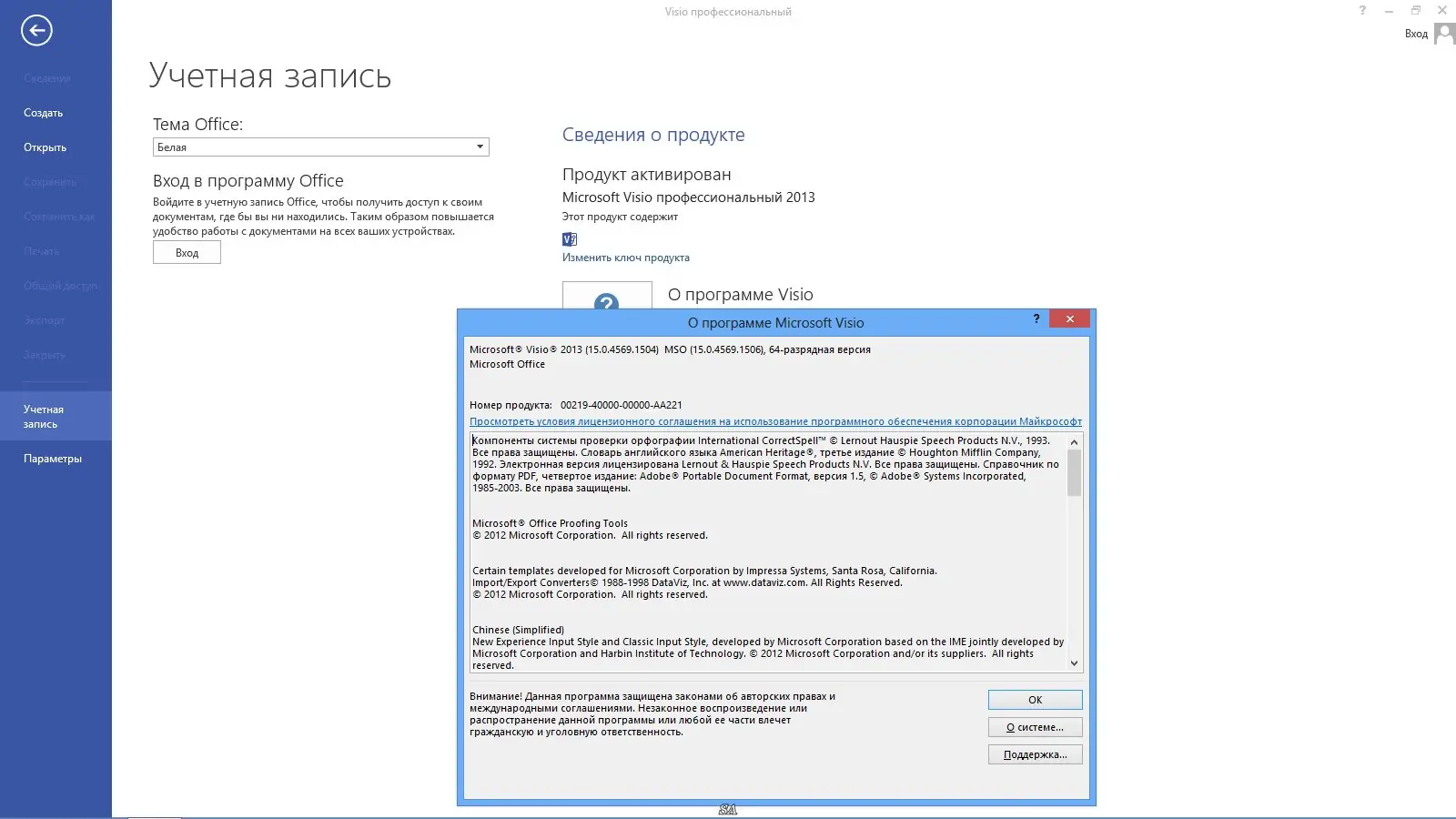Click the Вход sign-in button
1456x819 pixels.
[x=187, y=253]
